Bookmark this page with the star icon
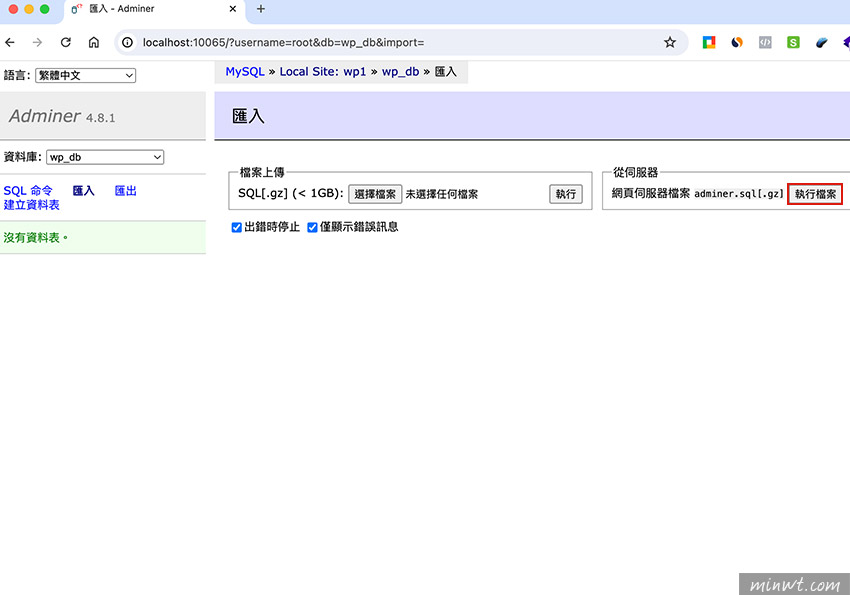Viewport: 850px width, 595px height. coord(670,42)
